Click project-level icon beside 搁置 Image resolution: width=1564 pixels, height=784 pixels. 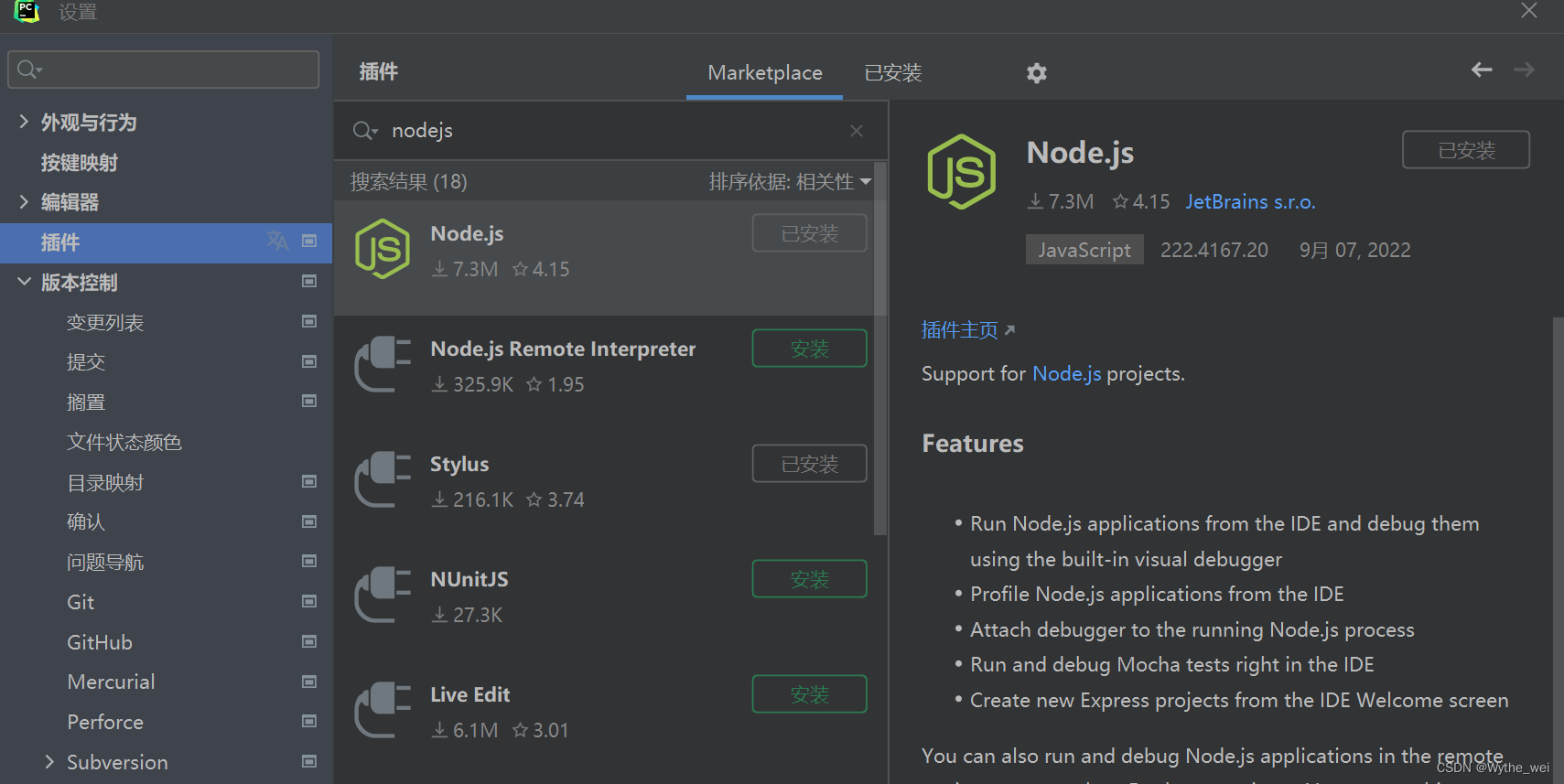tap(309, 401)
